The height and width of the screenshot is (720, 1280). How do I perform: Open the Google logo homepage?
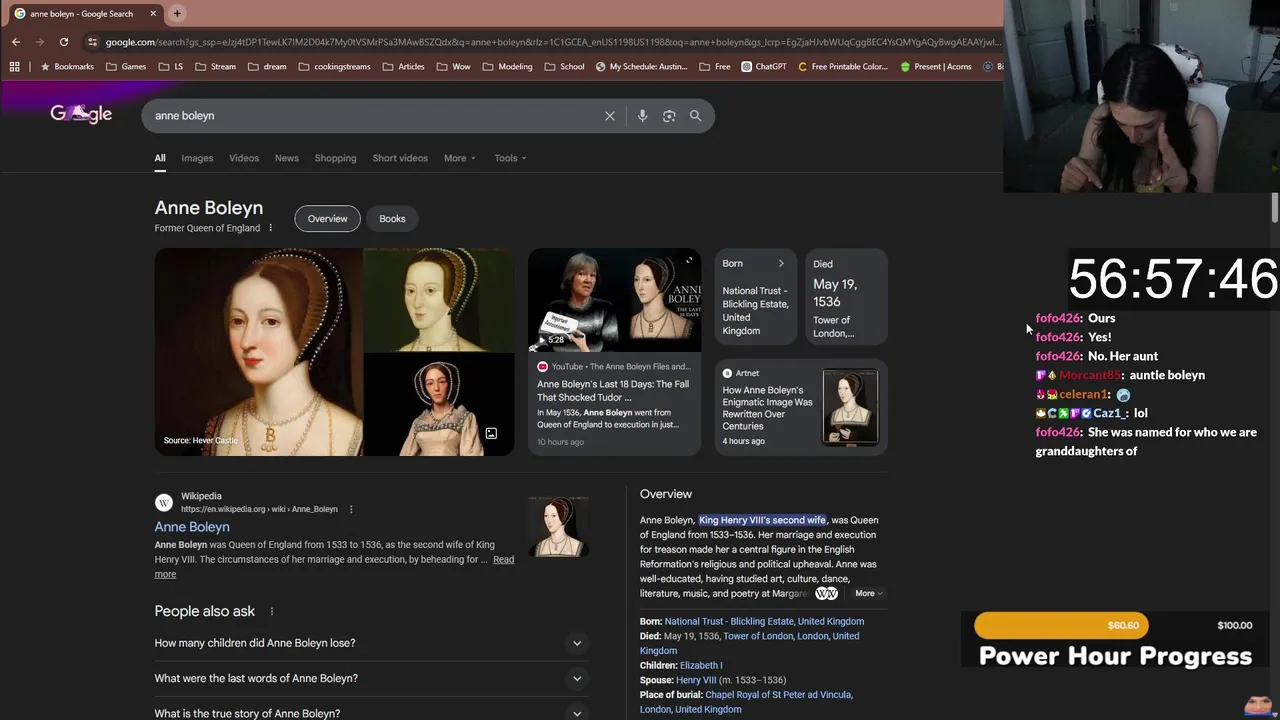[x=81, y=114]
